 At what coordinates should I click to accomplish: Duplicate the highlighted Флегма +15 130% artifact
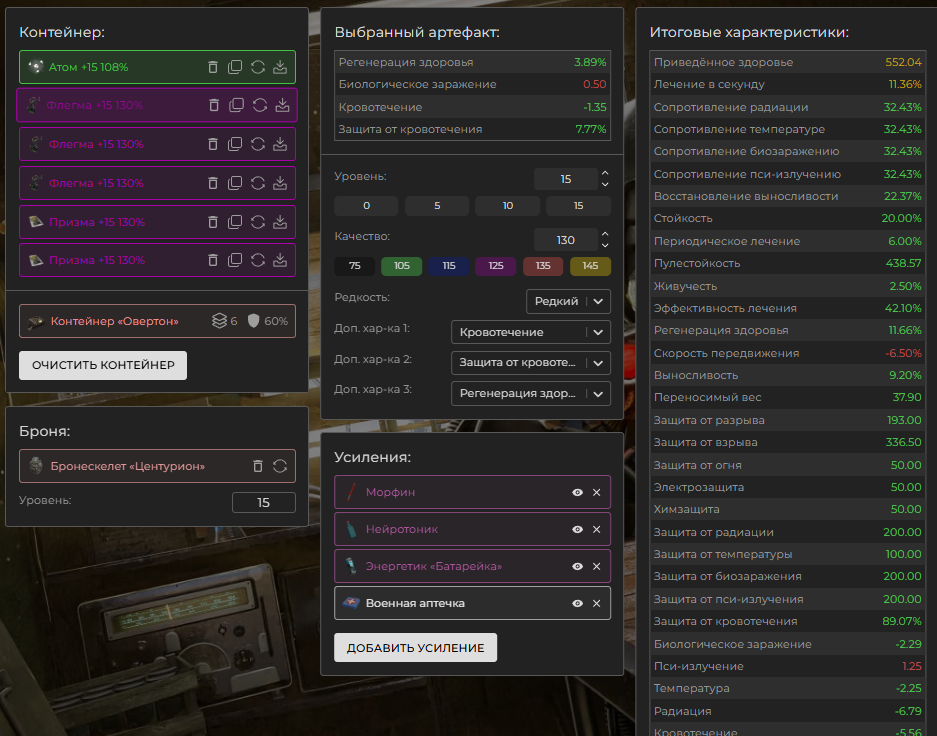click(x=237, y=105)
